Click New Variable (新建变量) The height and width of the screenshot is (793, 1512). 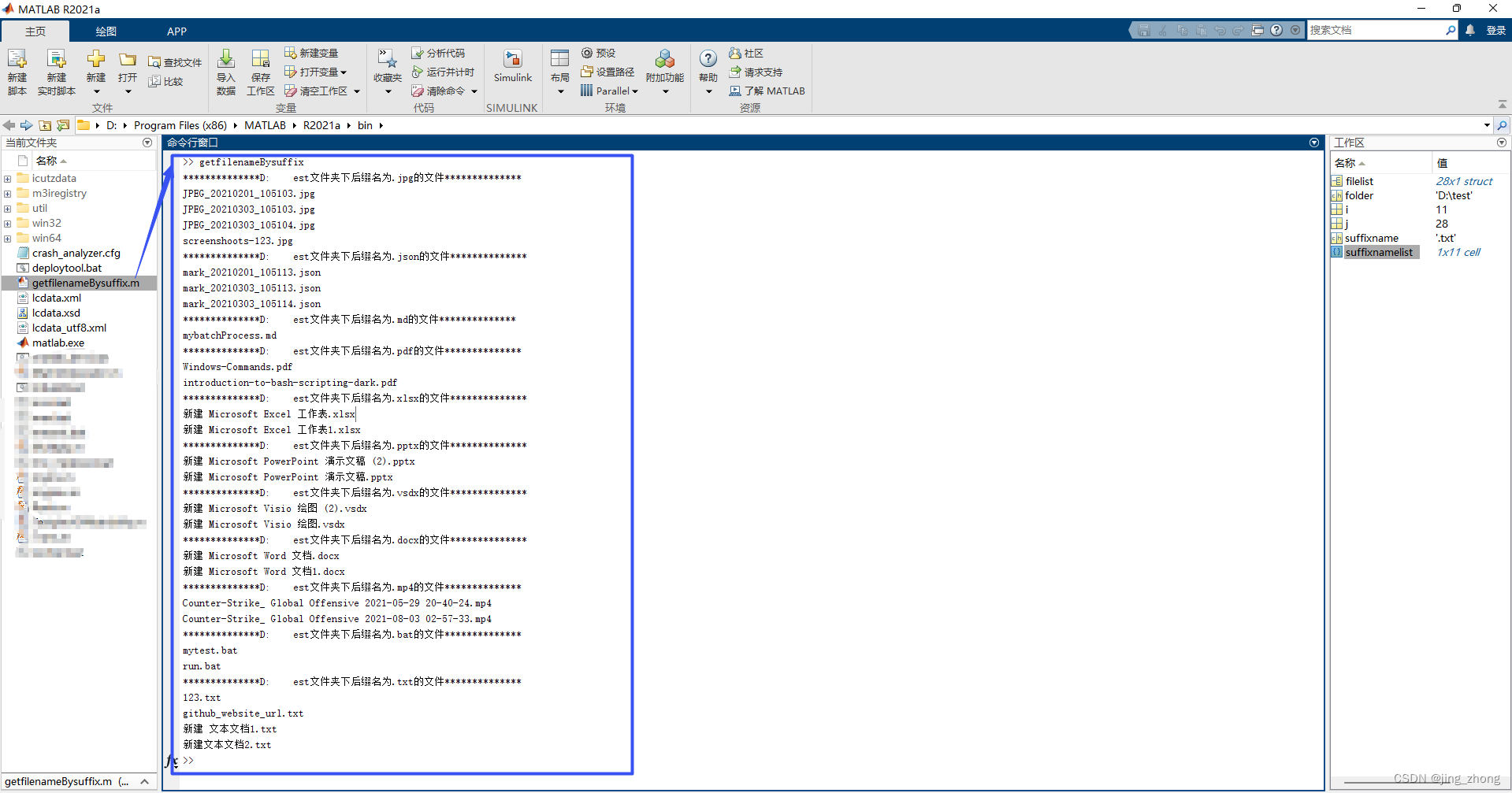point(311,53)
